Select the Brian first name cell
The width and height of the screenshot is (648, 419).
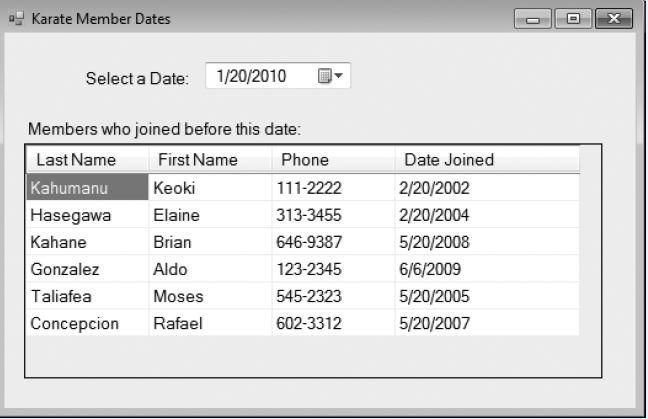210,242
